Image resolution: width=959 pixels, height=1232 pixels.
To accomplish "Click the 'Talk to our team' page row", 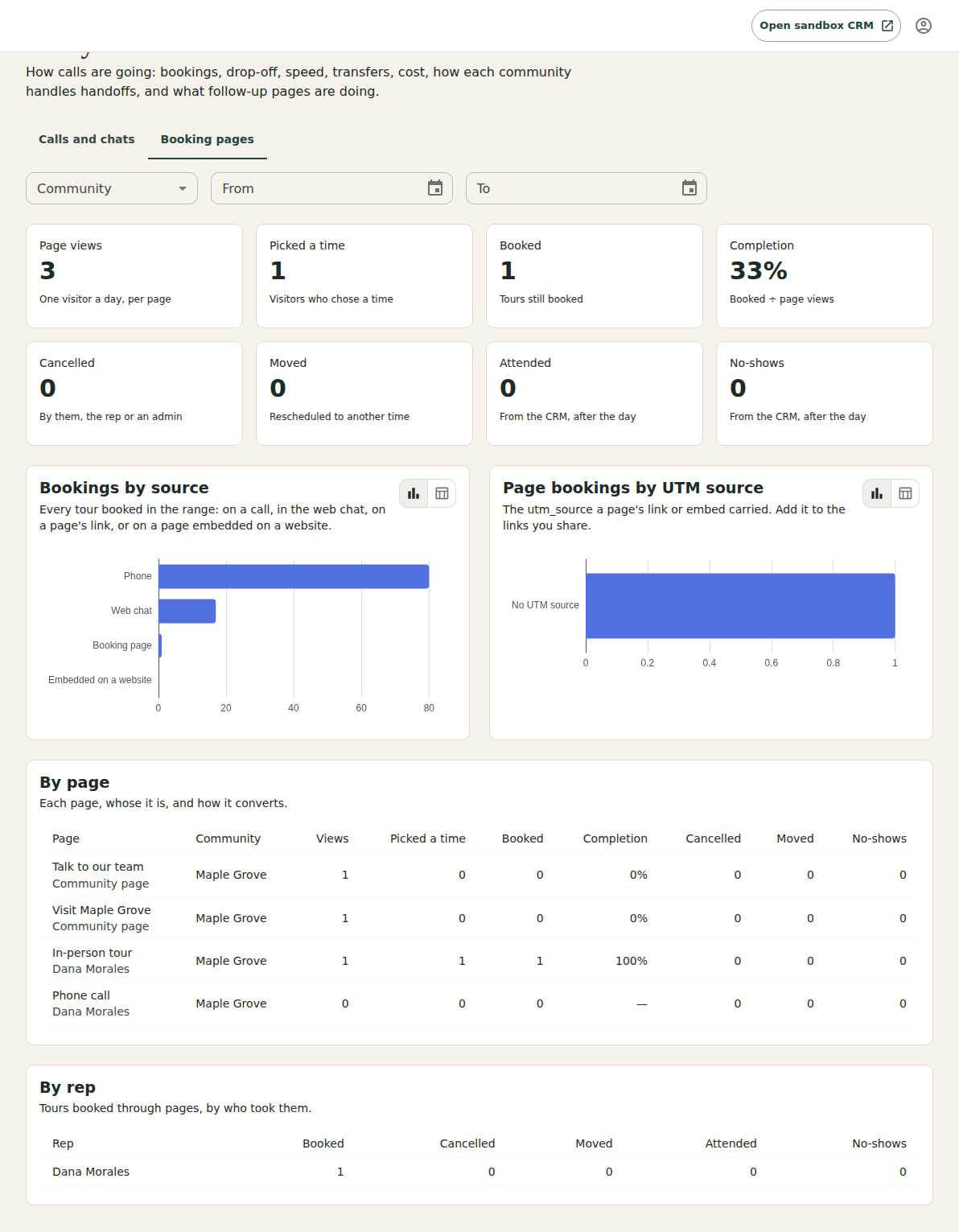I will coord(479,875).
